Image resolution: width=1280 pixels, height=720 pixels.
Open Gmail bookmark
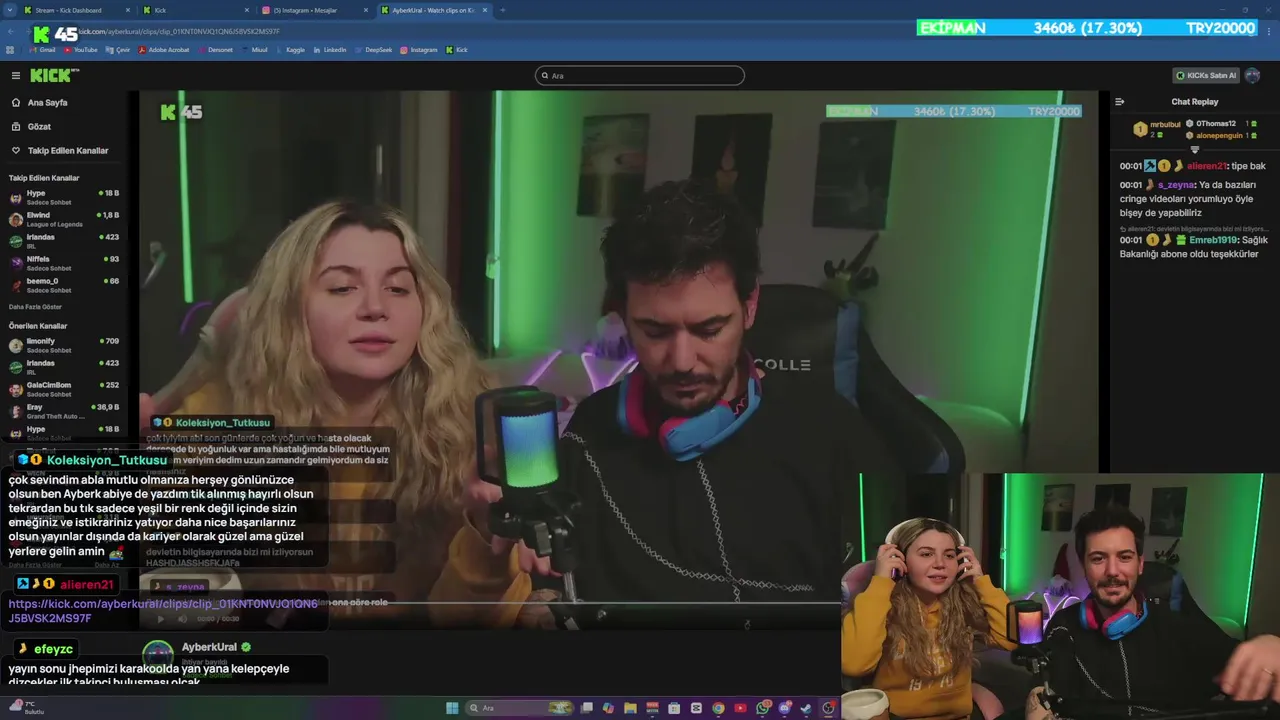(x=42, y=50)
